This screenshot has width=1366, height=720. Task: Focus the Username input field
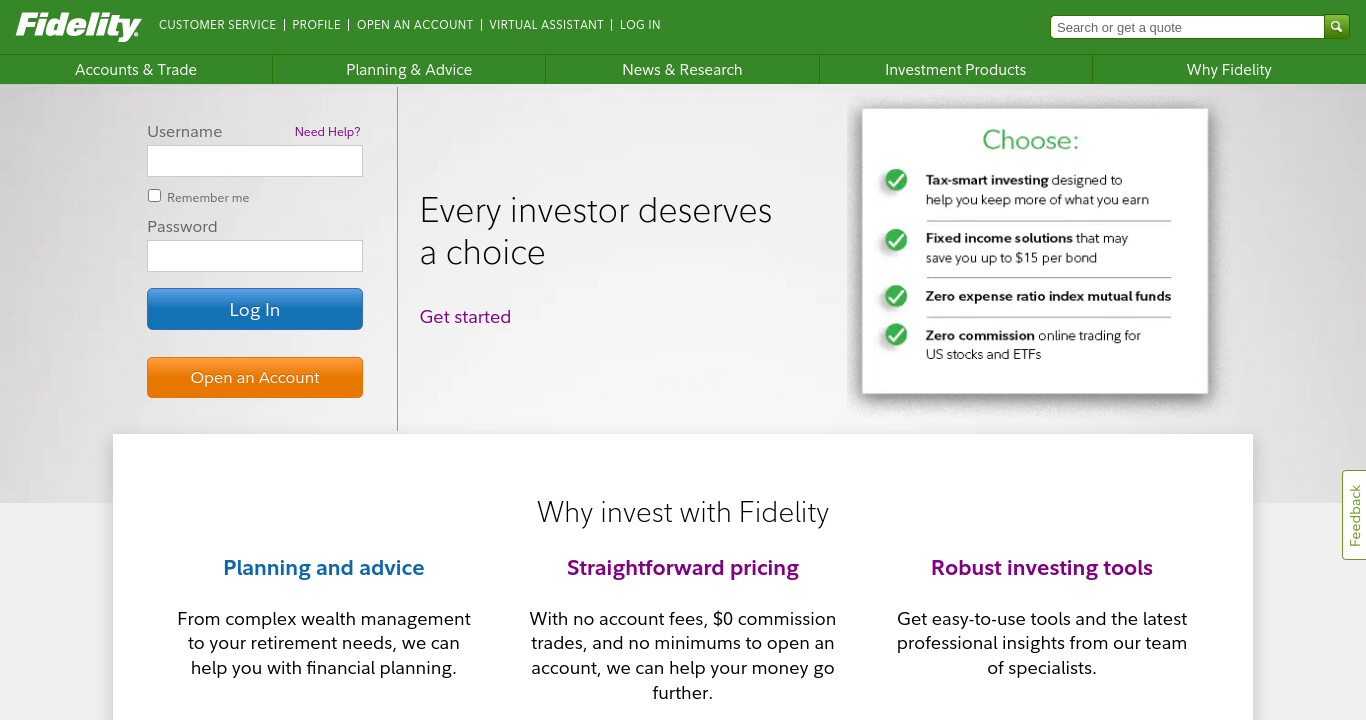[255, 161]
